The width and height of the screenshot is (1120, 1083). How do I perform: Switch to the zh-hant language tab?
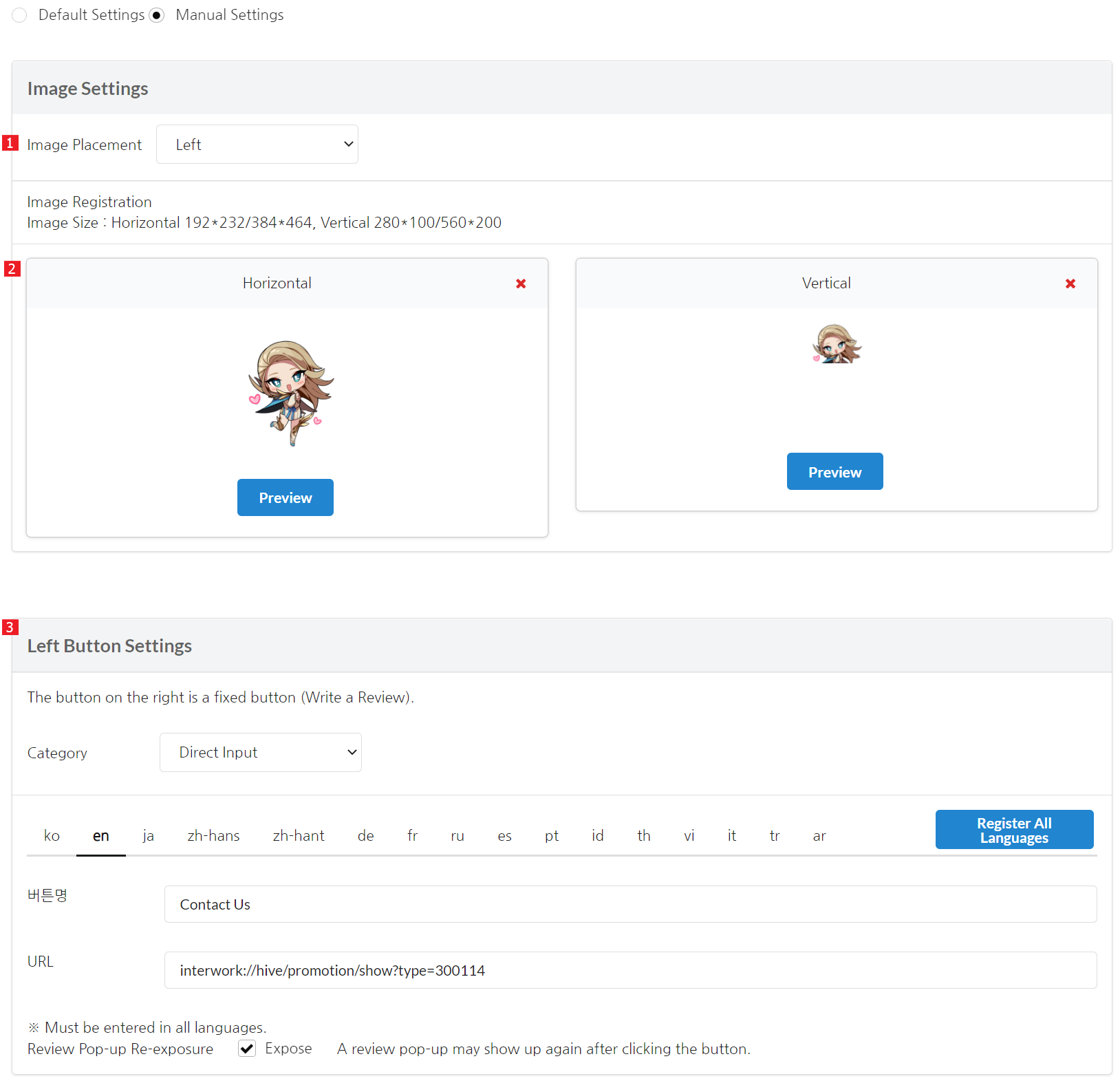pyautogui.click(x=299, y=835)
